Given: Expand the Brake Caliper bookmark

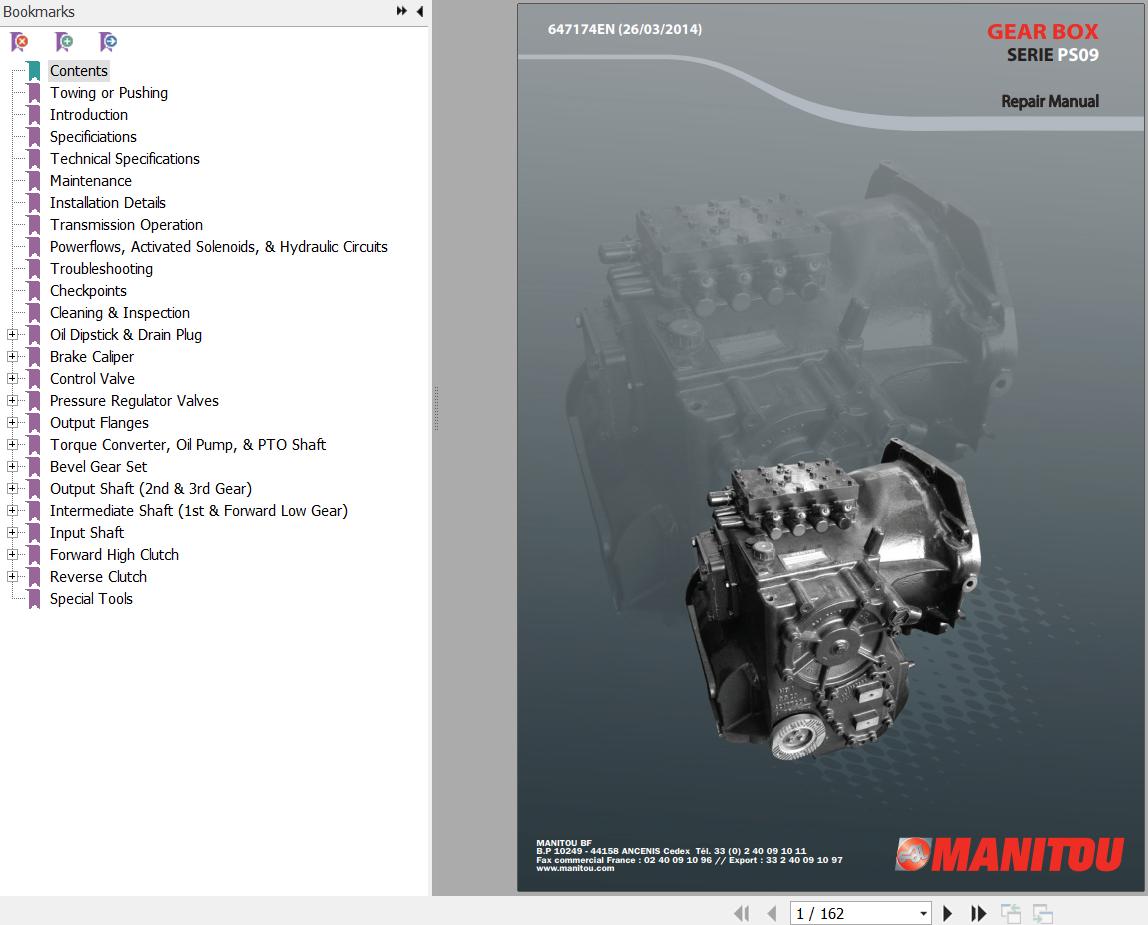Looking at the screenshot, I should click(12, 357).
